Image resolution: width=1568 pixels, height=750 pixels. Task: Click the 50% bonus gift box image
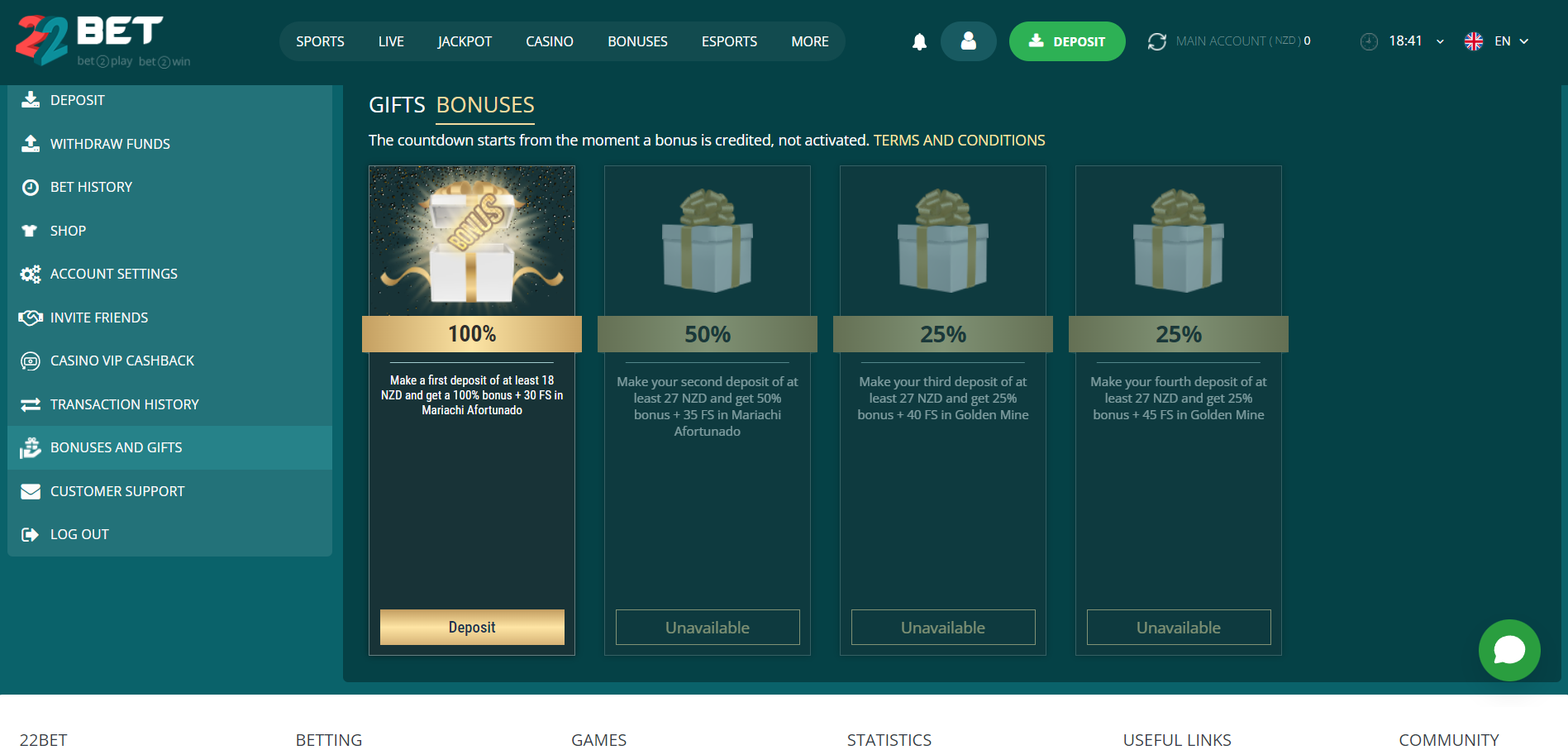(x=708, y=241)
